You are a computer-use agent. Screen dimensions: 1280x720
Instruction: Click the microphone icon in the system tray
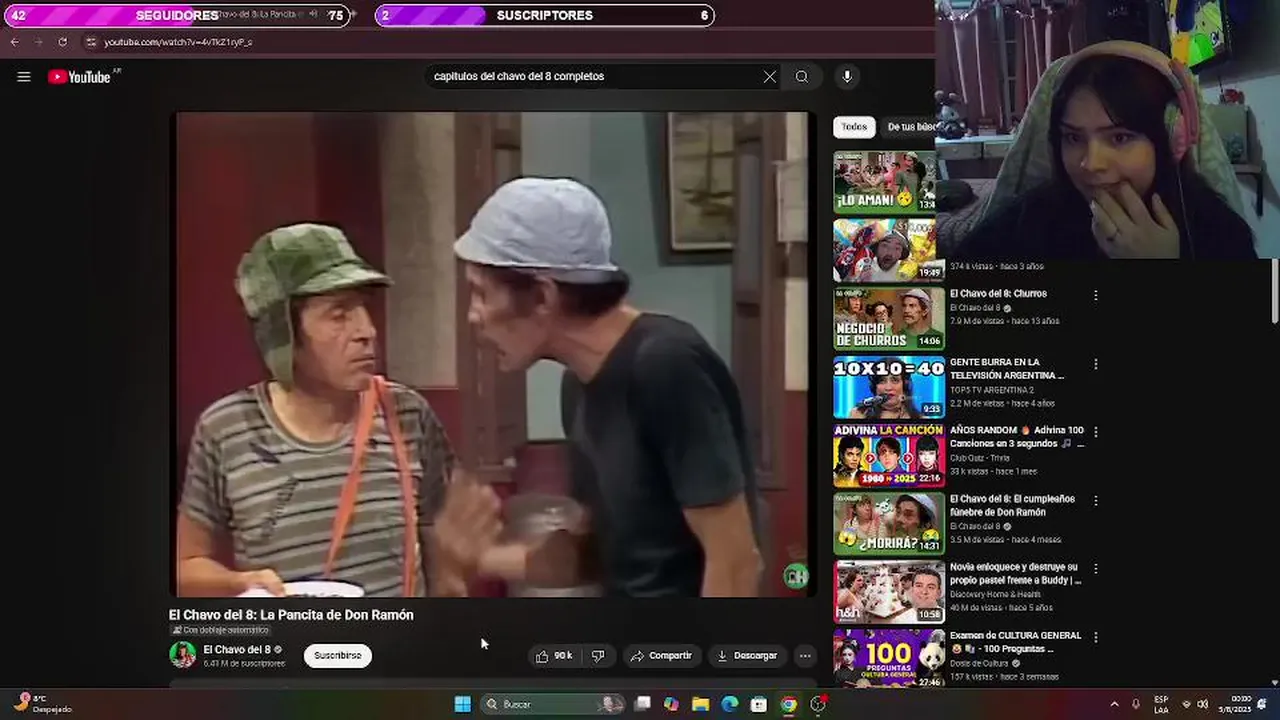(x=1136, y=704)
